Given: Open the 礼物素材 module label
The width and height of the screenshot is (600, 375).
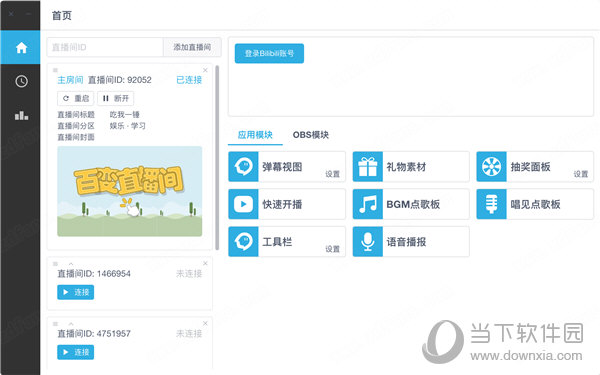Looking at the screenshot, I should (406, 167).
